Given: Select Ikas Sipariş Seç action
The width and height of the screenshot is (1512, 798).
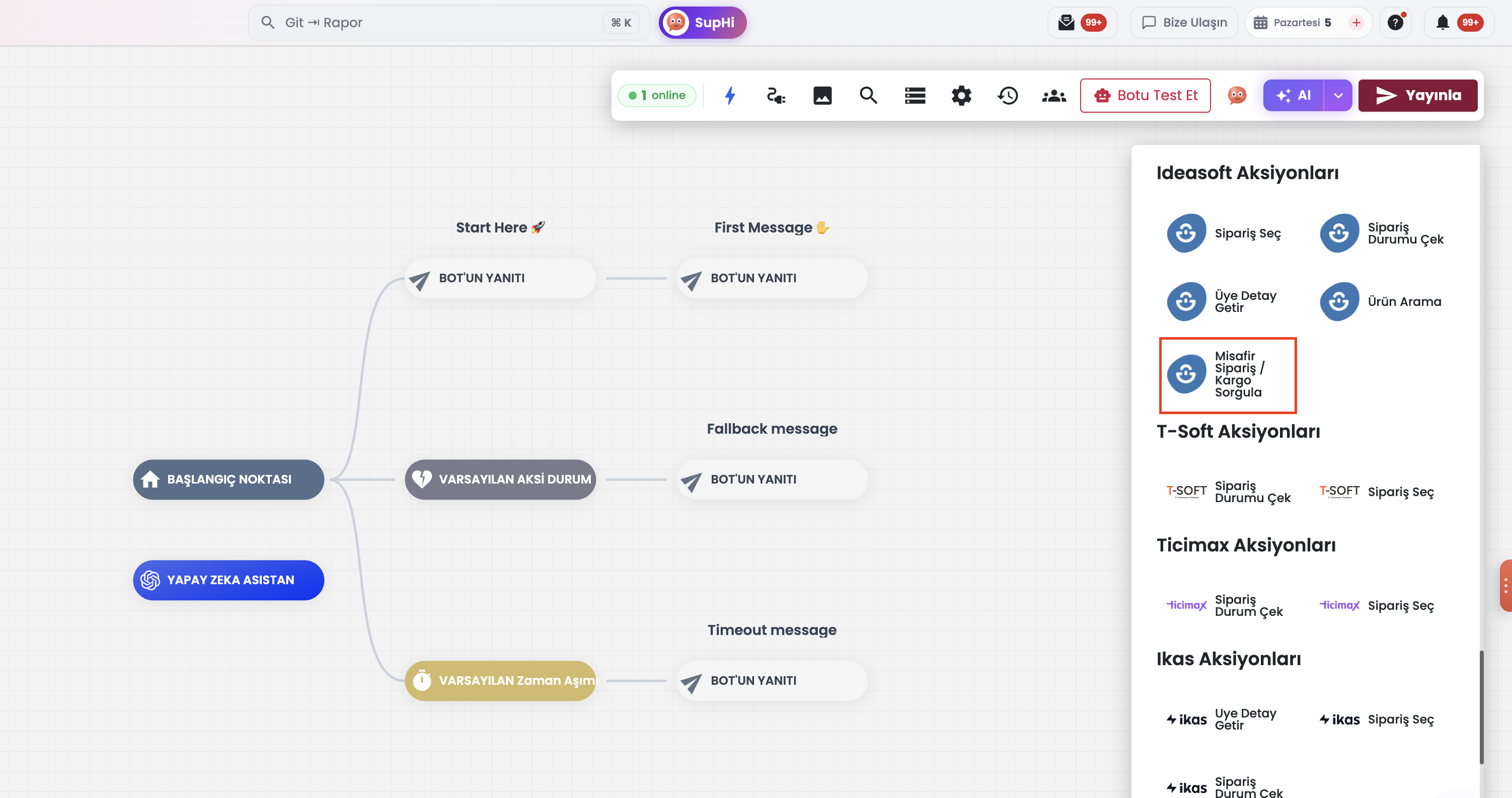Looking at the screenshot, I should click(x=1377, y=720).
